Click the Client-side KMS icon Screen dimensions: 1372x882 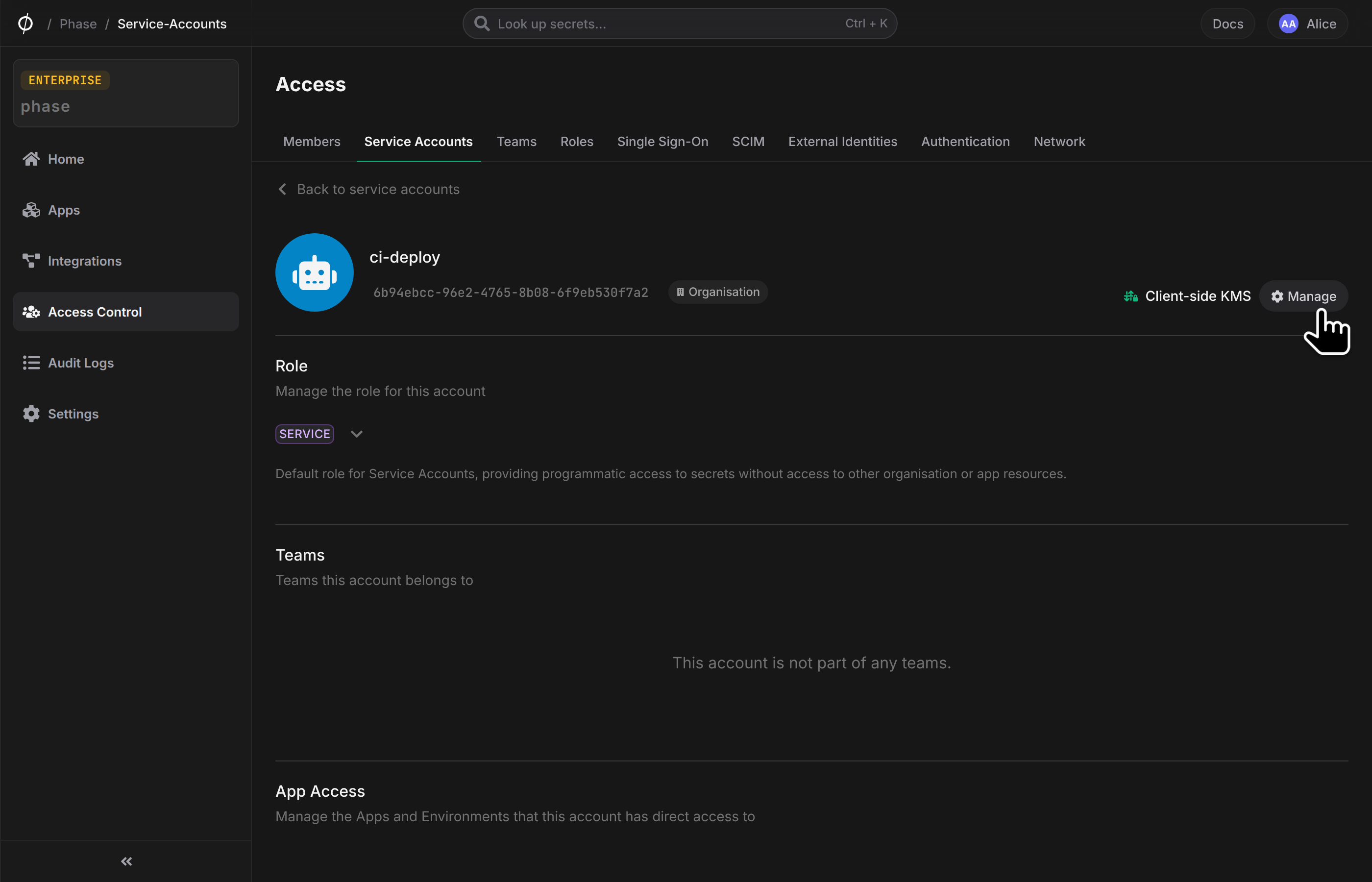click(1131, 296)
